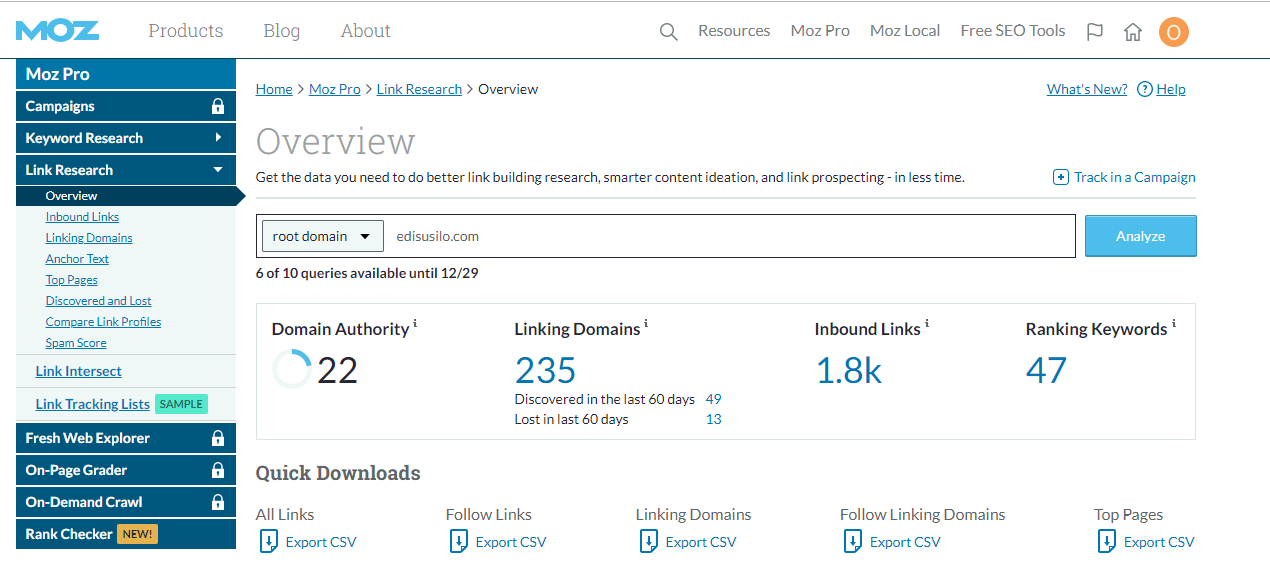Open the What's New? link
Screen dimensions: 1270x579
coord(1087,89)
